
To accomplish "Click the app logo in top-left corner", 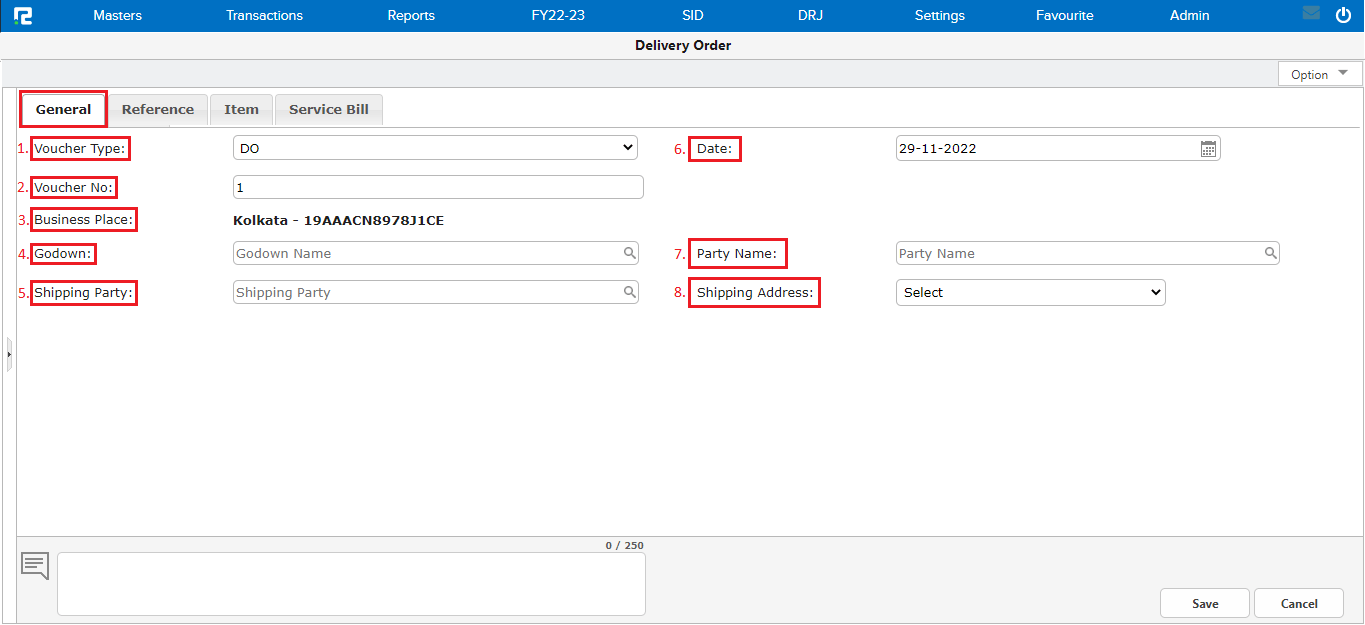I will click(23, 16).
